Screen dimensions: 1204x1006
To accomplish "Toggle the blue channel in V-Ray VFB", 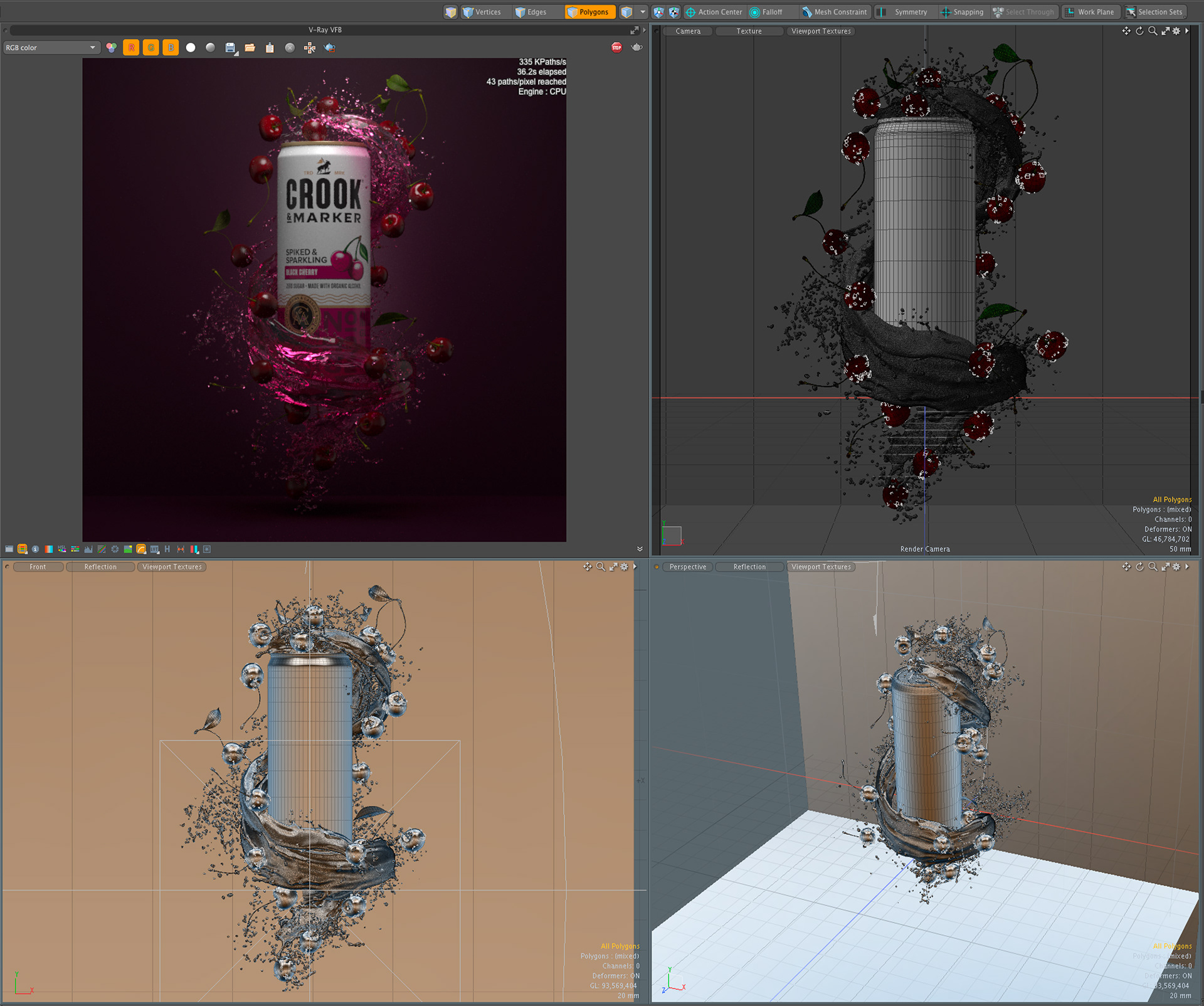I will 171,48.
